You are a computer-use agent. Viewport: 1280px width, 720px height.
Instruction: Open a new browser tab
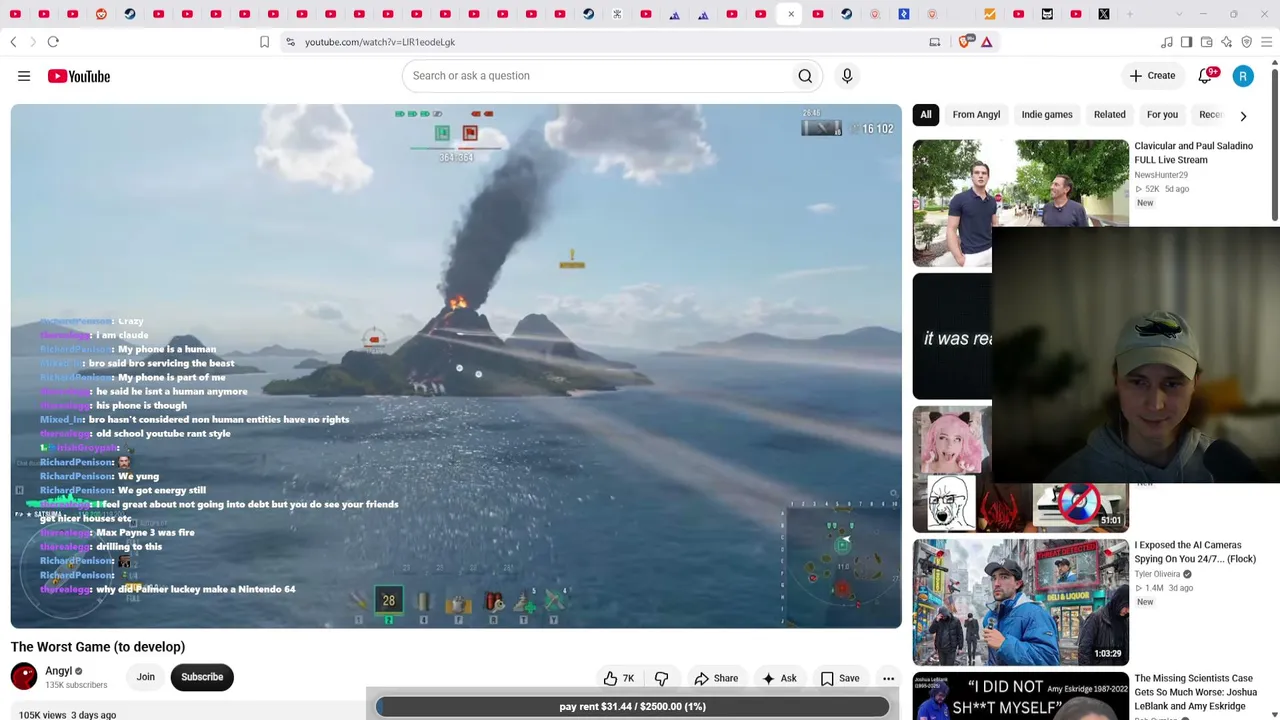pyautogui.click(x=1131, y=14)
